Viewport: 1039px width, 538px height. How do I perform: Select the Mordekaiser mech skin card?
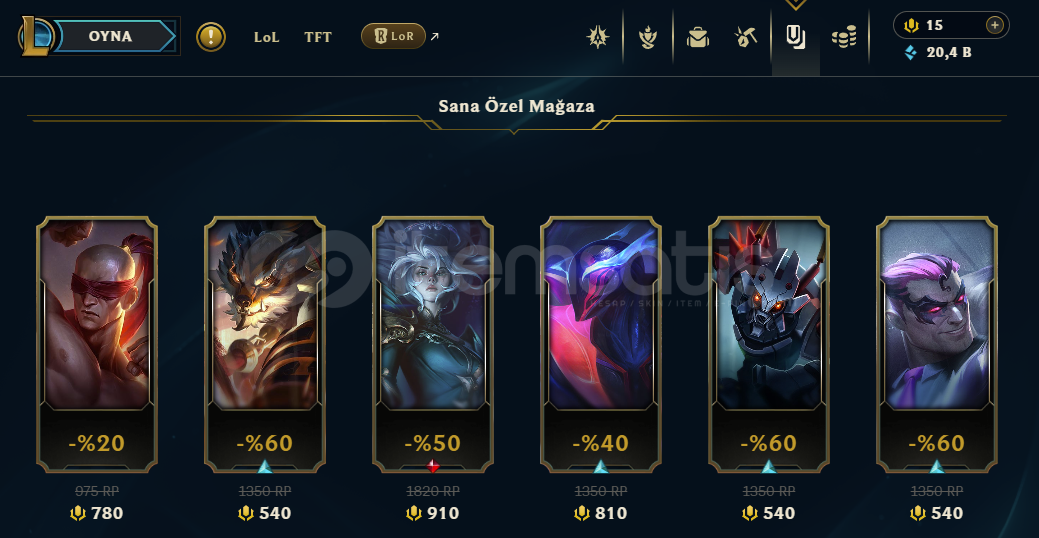tap(769, 345)
